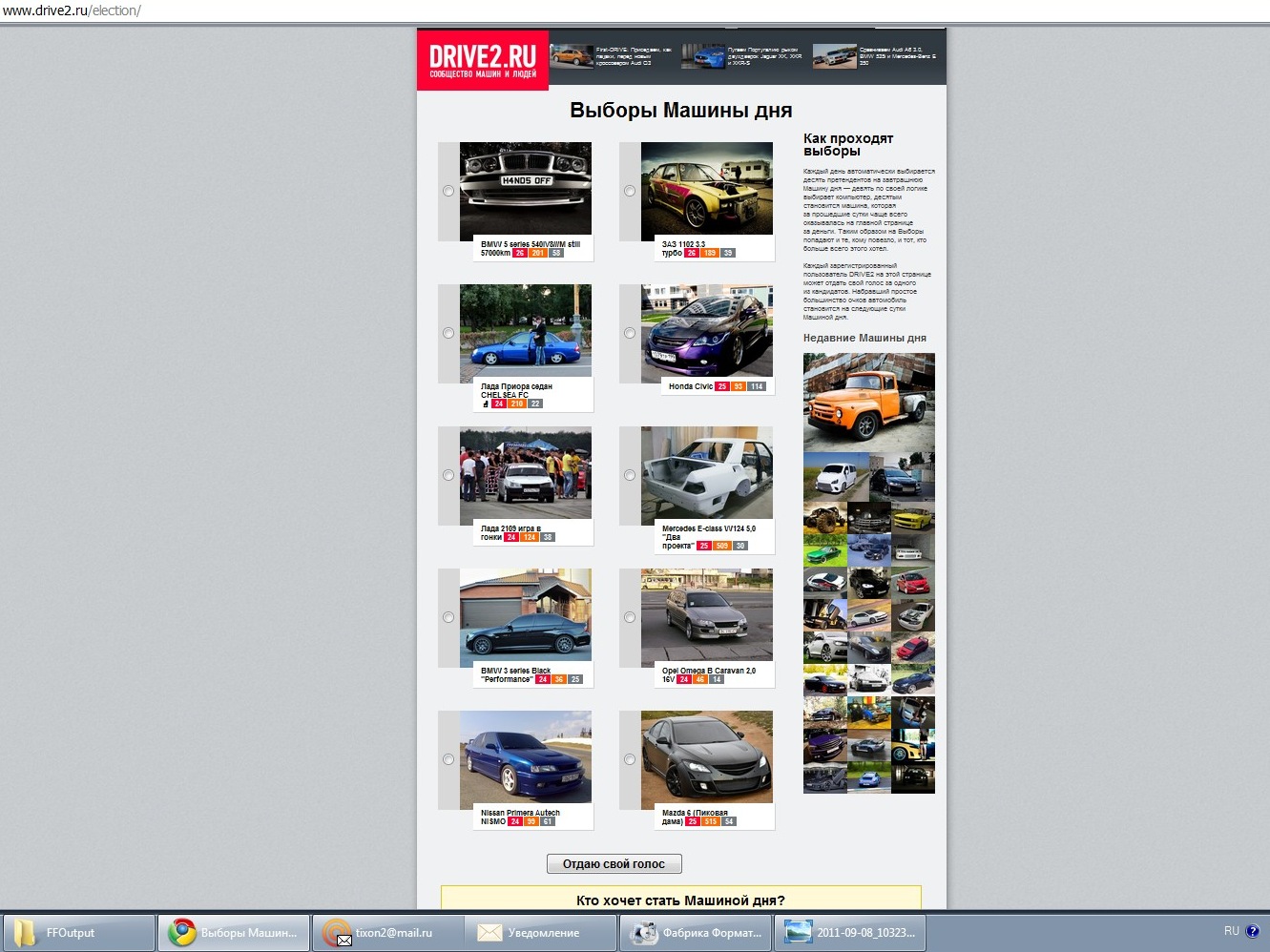
Task: Click the Honda Civic title link
Action: (x=691, y=386)
